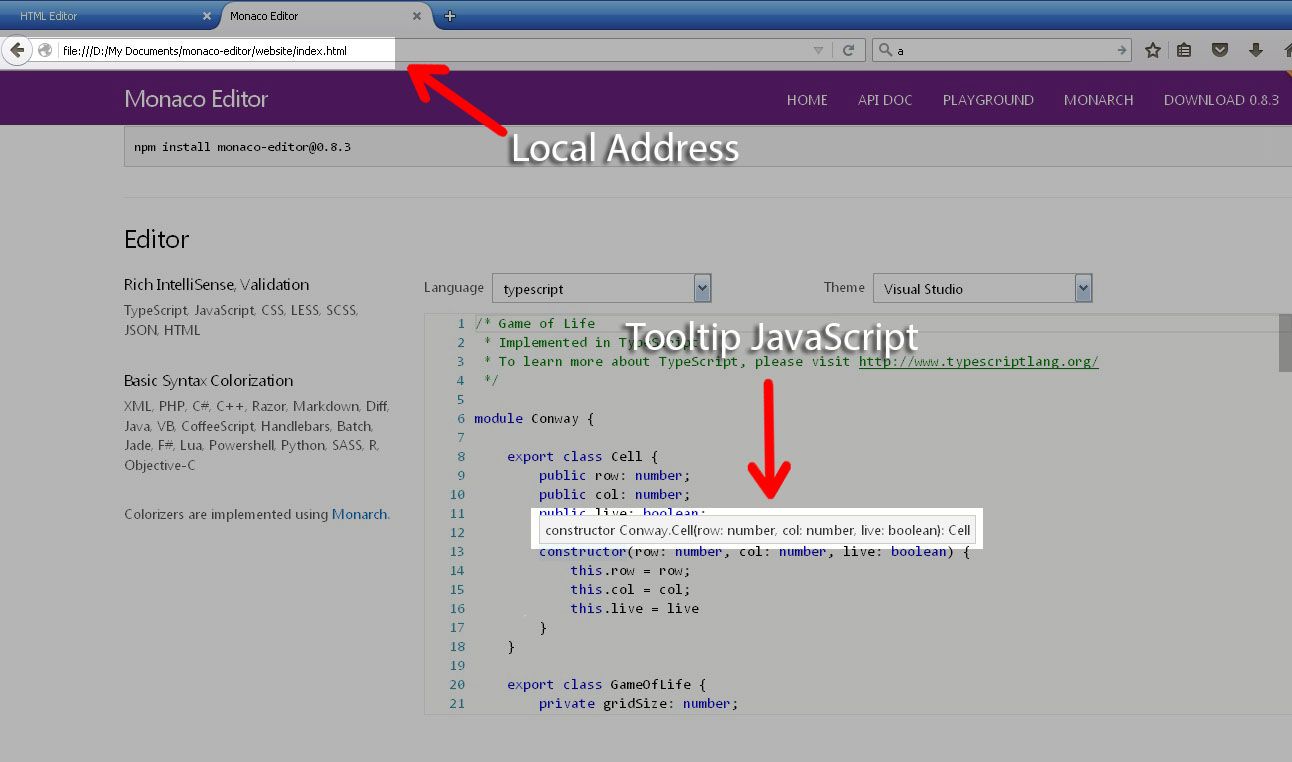This screenshot has width=1292, height=762.
Task: Click the browser search box
Action: [1002, 50]
